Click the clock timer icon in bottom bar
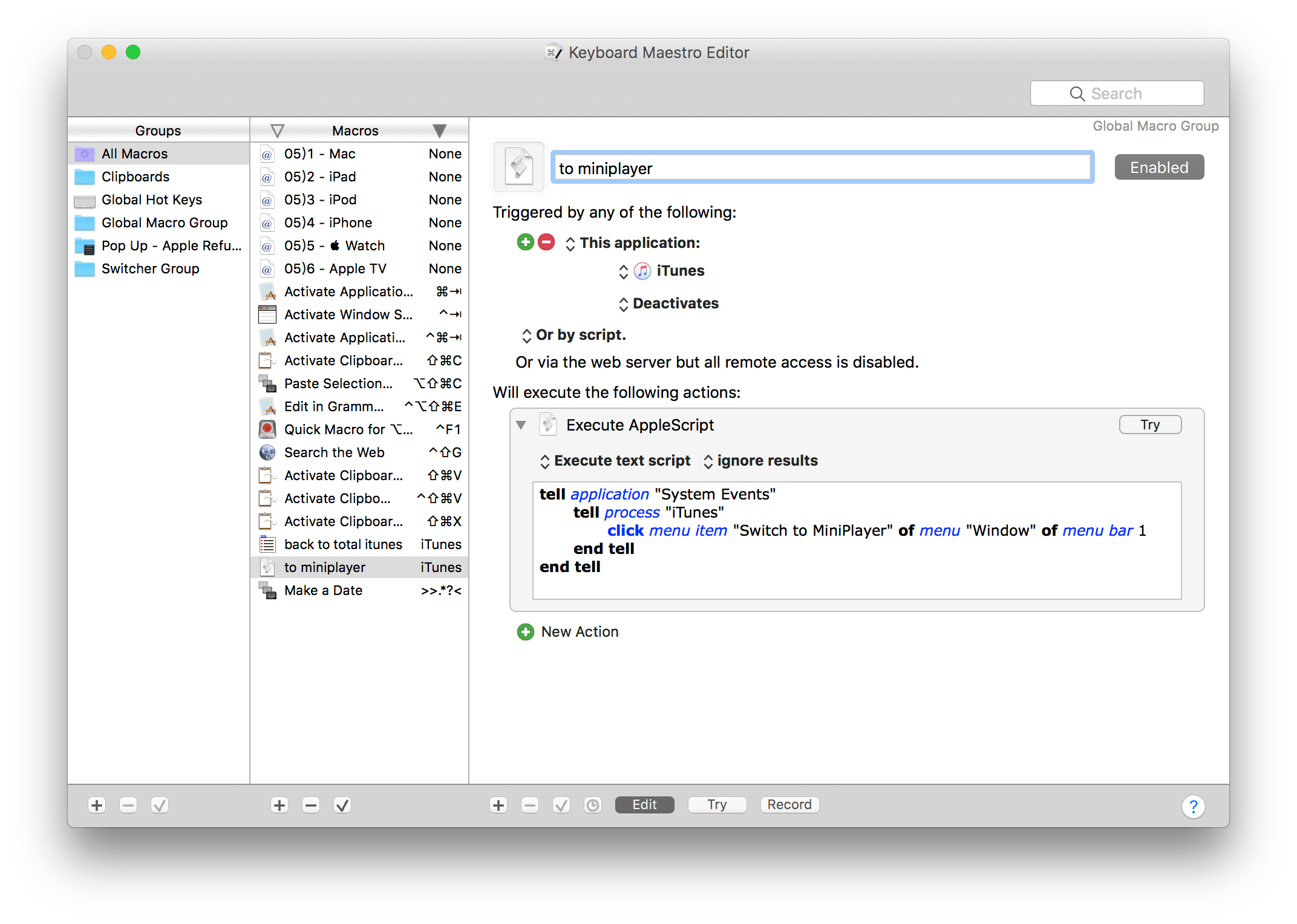This screenshot has width=1297, height=924. (593, 805)
